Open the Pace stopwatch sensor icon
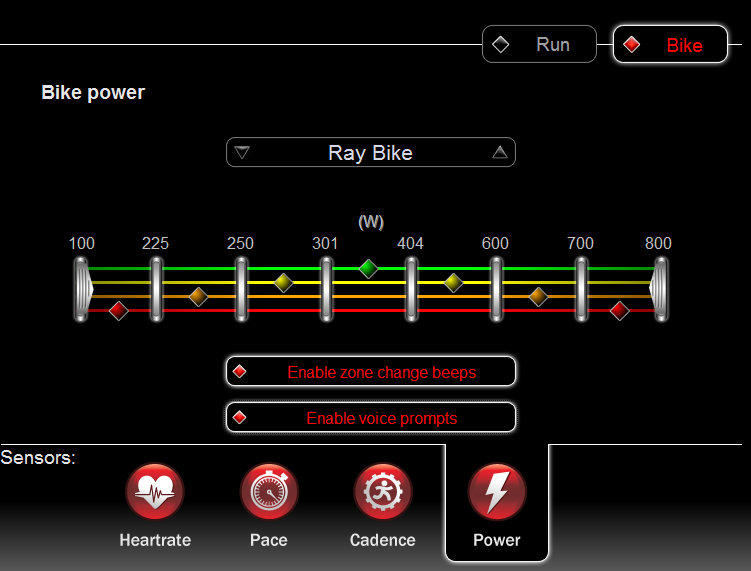 click(269, 492)
